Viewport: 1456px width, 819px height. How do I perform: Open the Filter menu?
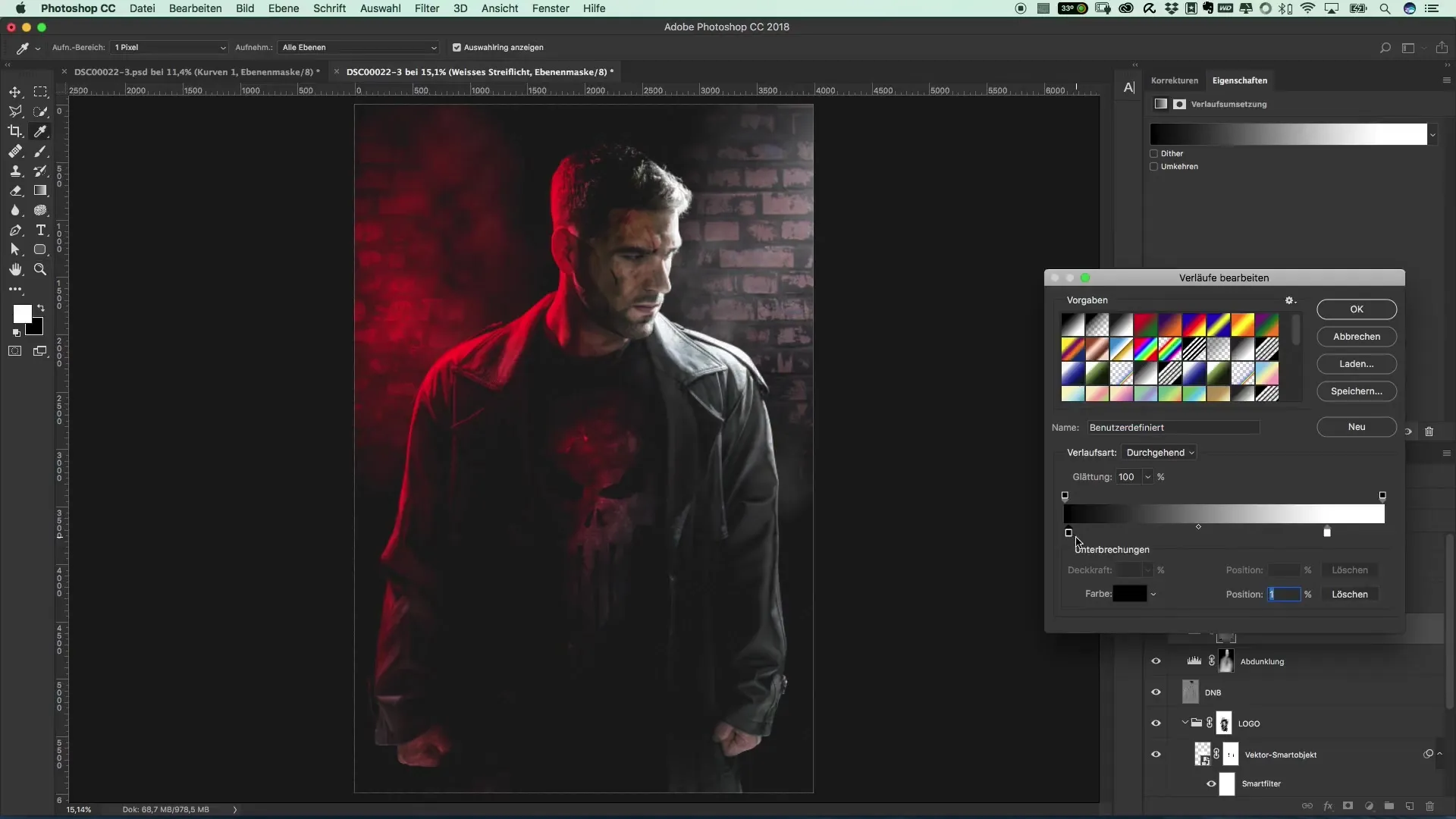coord(427,8)
